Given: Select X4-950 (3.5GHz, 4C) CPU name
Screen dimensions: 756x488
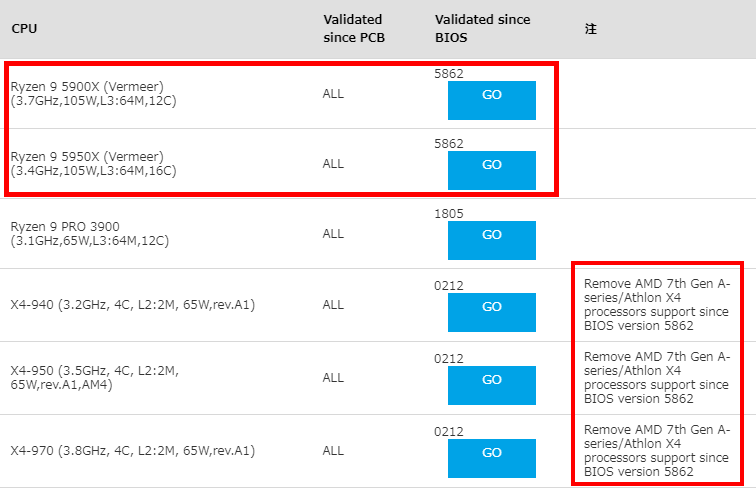Looking at the screenshot, I should [x=94, y=378].
